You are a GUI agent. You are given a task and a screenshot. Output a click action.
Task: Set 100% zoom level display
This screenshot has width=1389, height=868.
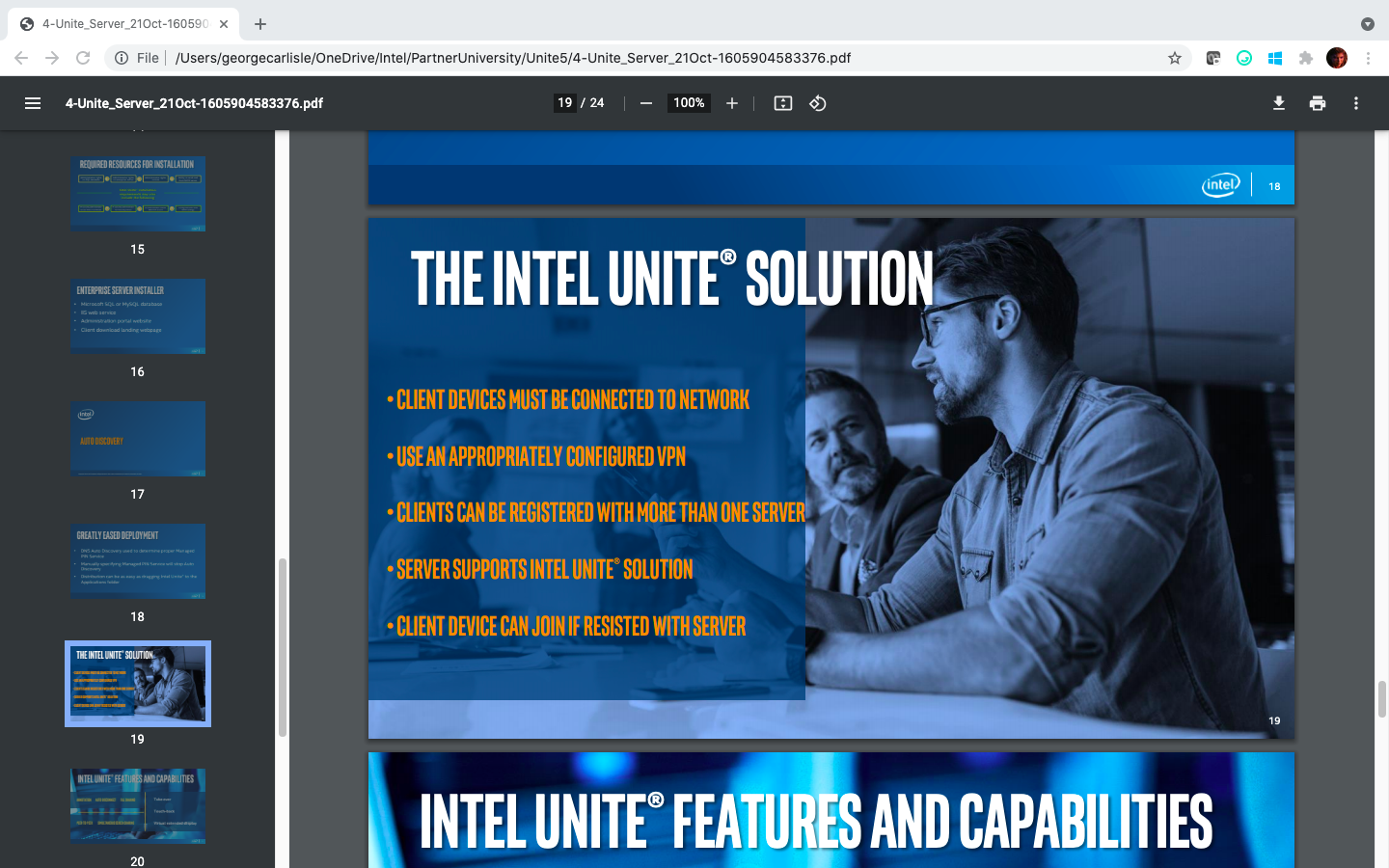688,103
